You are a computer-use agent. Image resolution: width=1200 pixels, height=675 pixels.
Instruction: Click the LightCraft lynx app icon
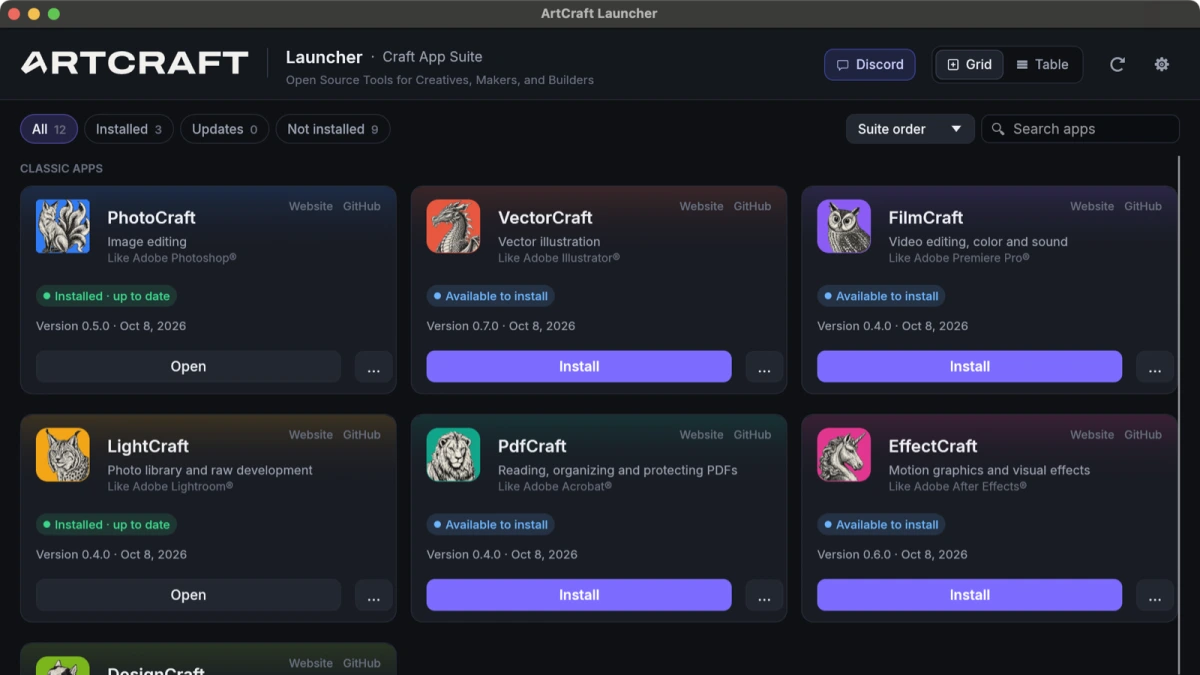click(x=63, y=455)
